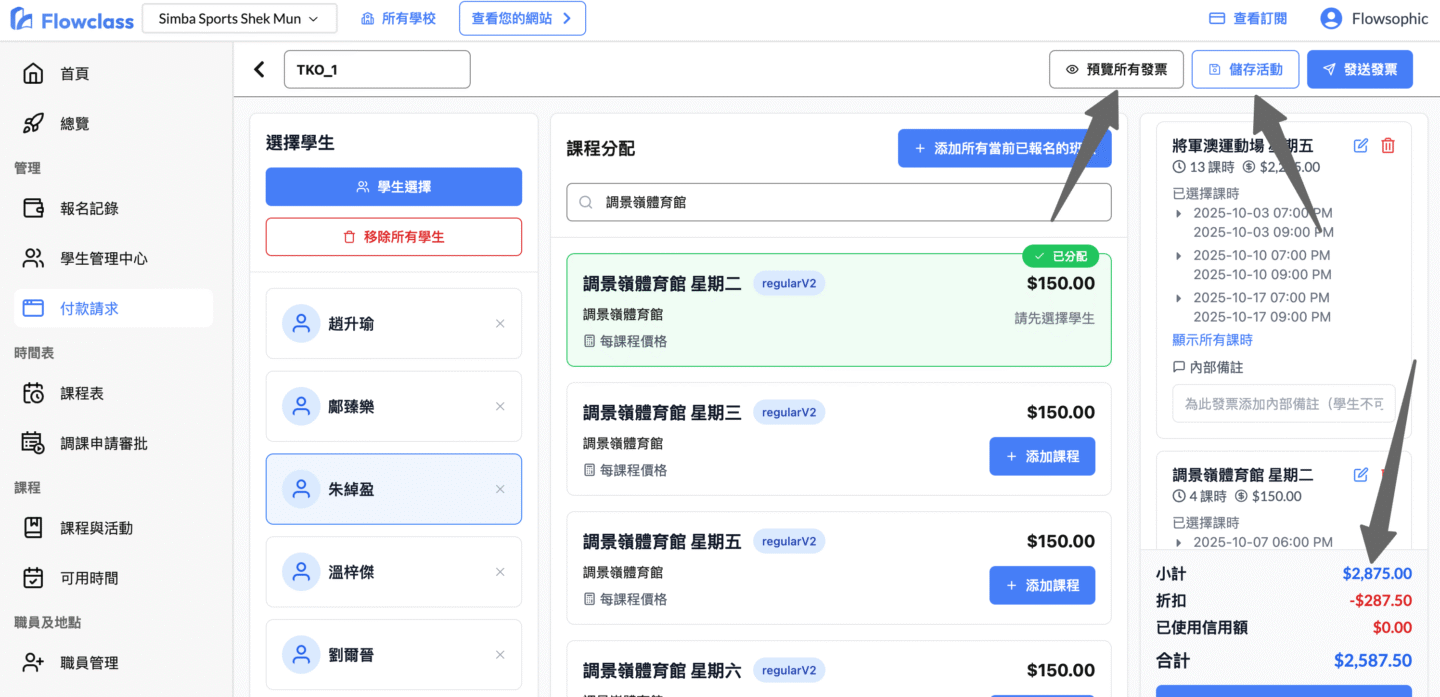Screen dimensions: 1440x697
Task: Remove student 趙升瑜 with the X icon
Action: point(500,324)
